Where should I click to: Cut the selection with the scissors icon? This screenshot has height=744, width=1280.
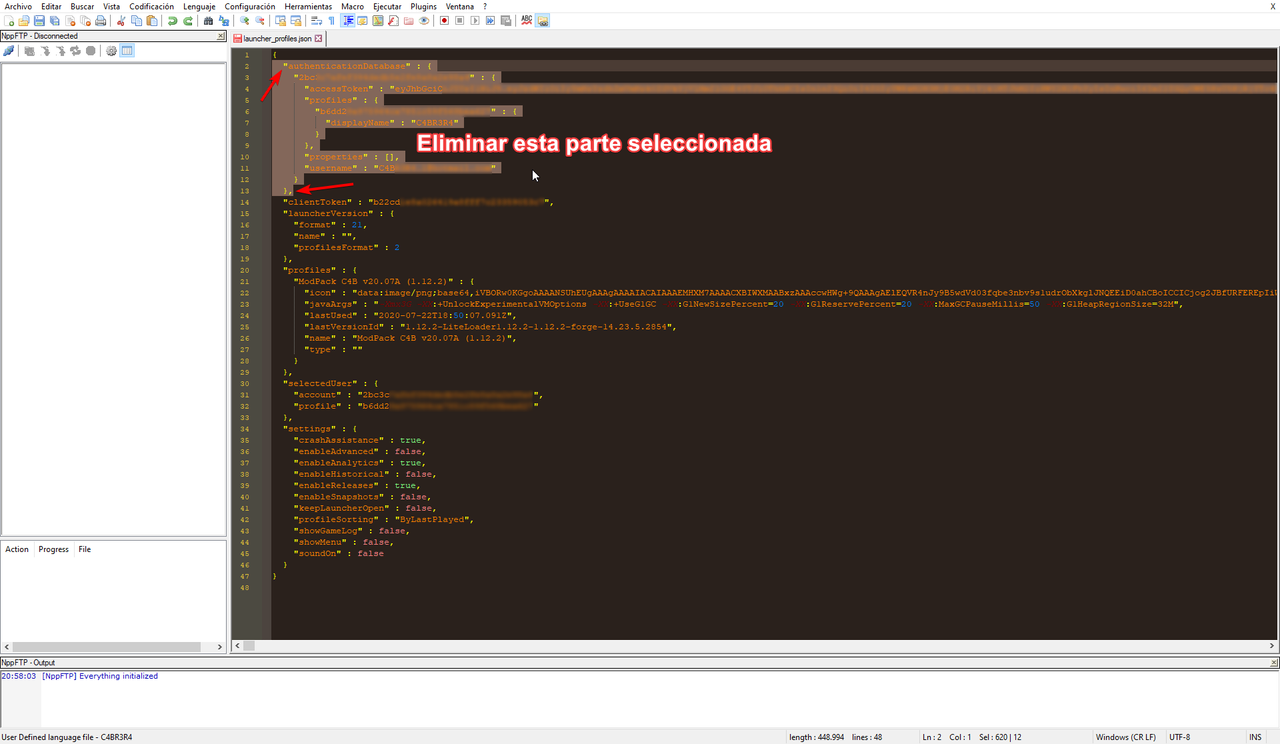point(122,20)
